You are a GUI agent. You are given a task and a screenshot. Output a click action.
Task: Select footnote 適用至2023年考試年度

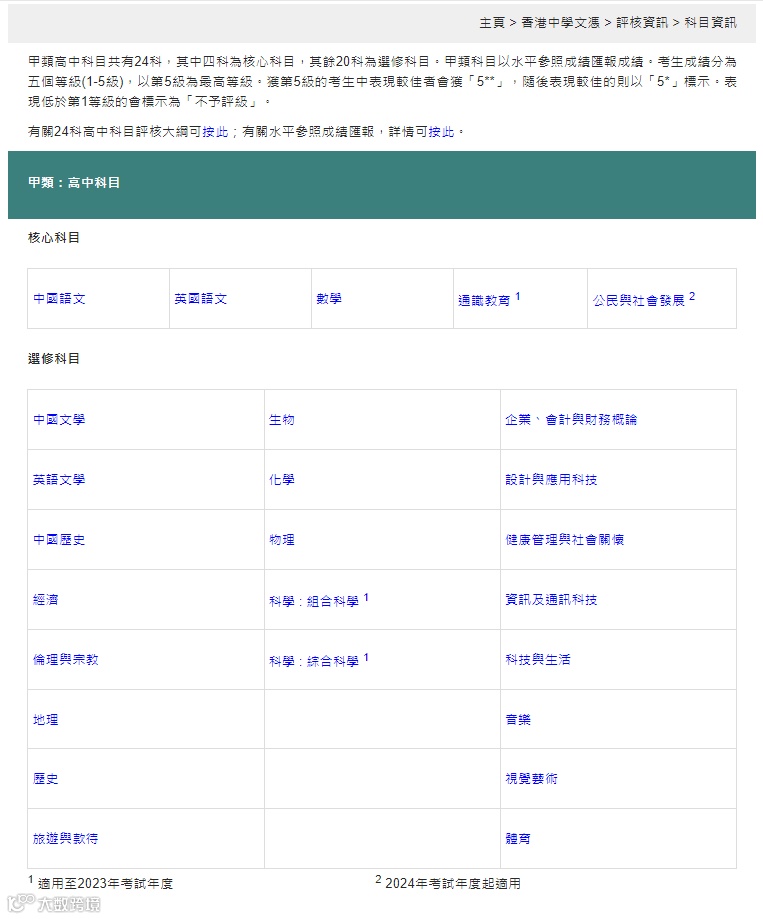pyautogui.click(x=105, y=884)
